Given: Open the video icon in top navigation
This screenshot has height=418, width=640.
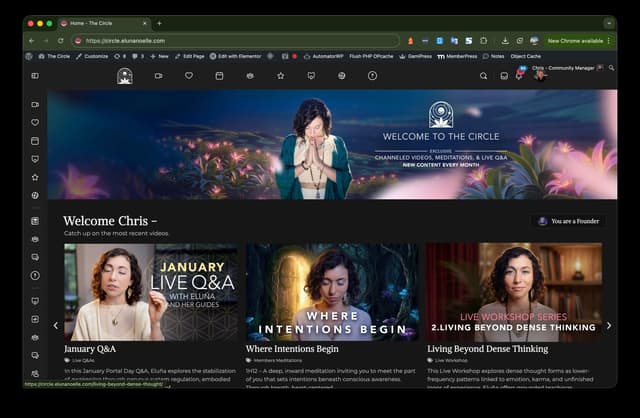Looking at the screenshot, I should 158,76.
